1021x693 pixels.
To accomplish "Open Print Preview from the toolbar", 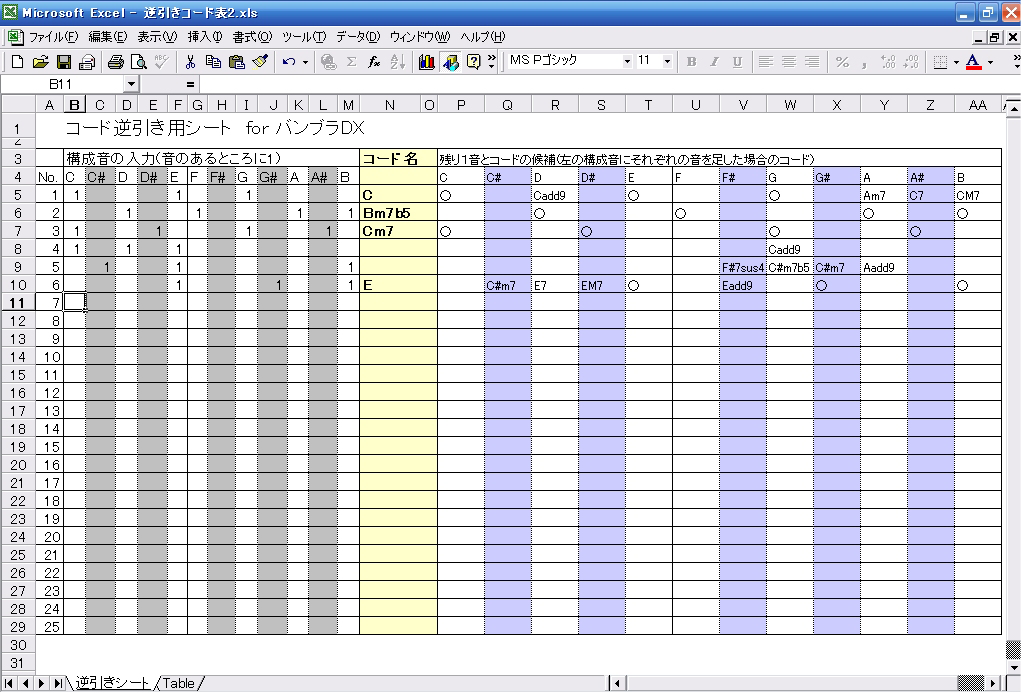I will [138, 62].
